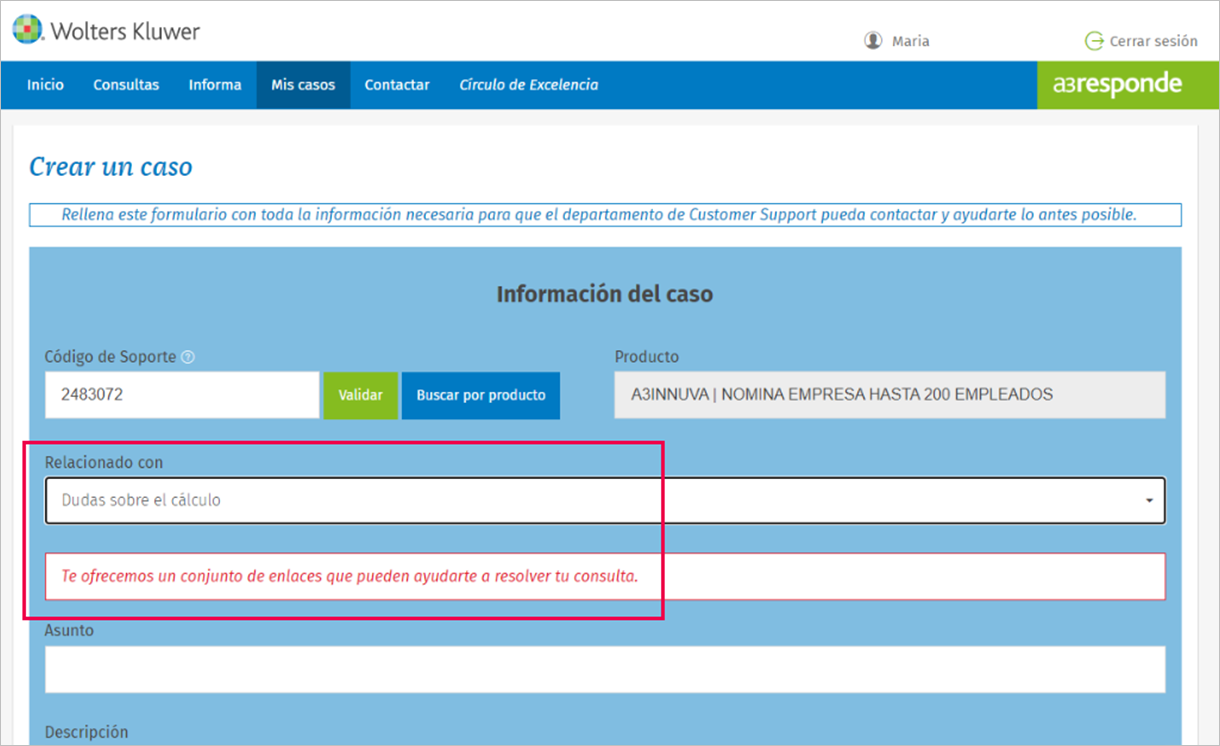The height and width of the screenshot is (746, 1220).
Task: Open the Contactar page
Action: (397, 85)
